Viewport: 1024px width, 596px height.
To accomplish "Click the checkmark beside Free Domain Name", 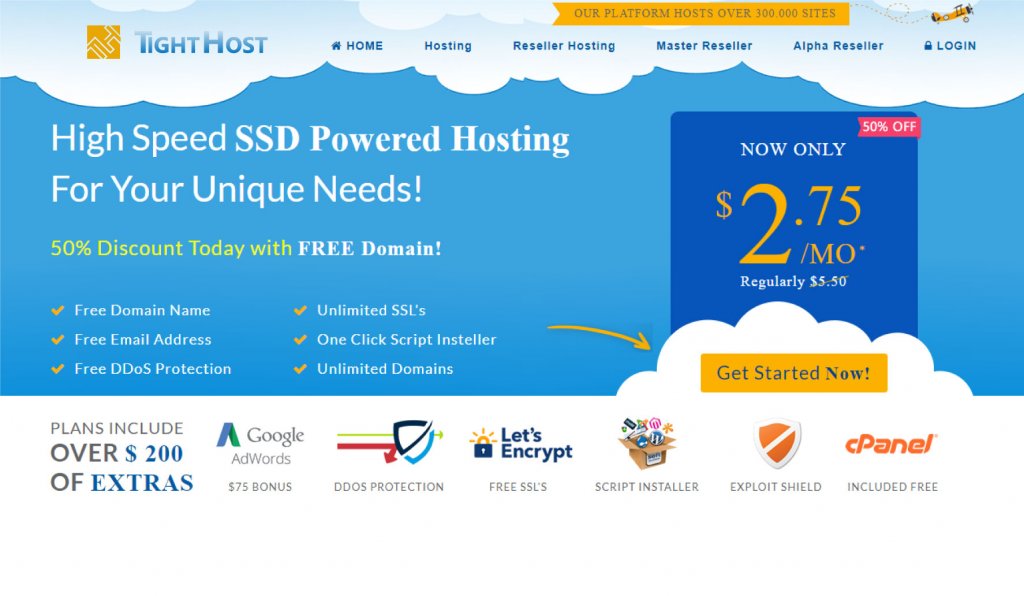I will [58, 310].
